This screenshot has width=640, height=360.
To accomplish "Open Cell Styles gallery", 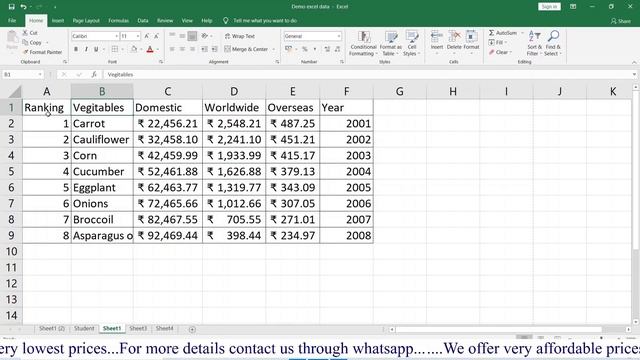I will pyautogui.click(x=411, y=43).
